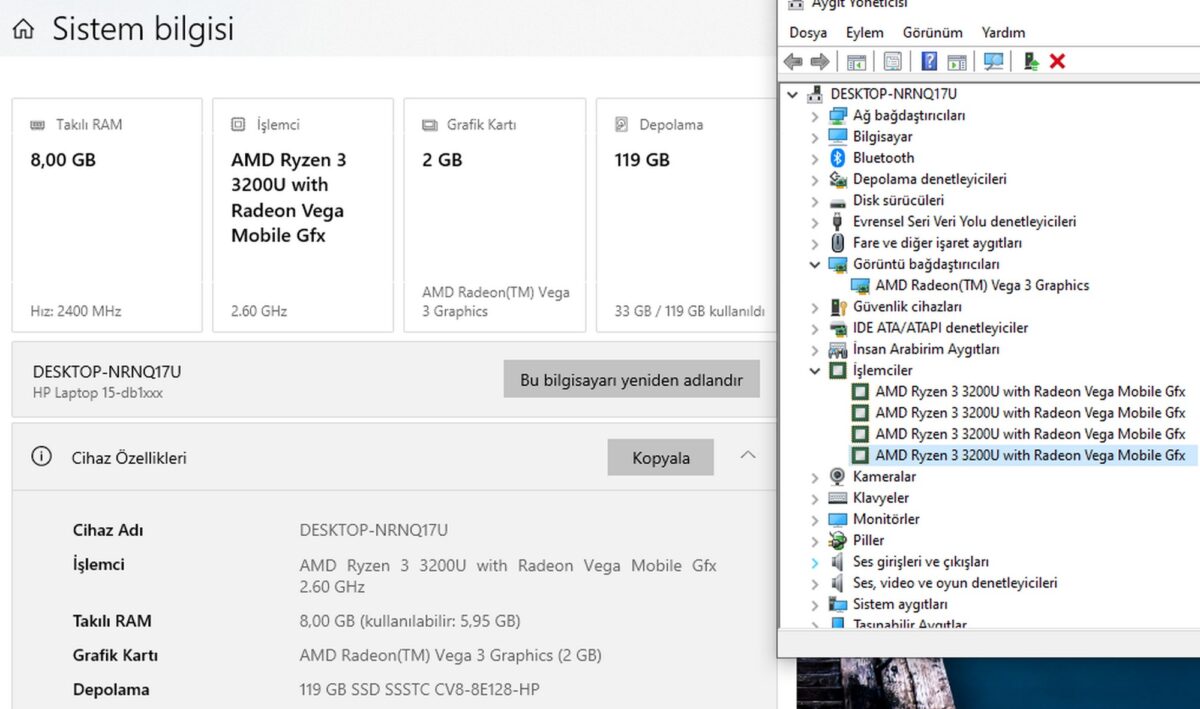This screenshot has height=709, width=1200.
Task: Scan for hardware changes via monitor icon
Action: click(x=993, y=62)
